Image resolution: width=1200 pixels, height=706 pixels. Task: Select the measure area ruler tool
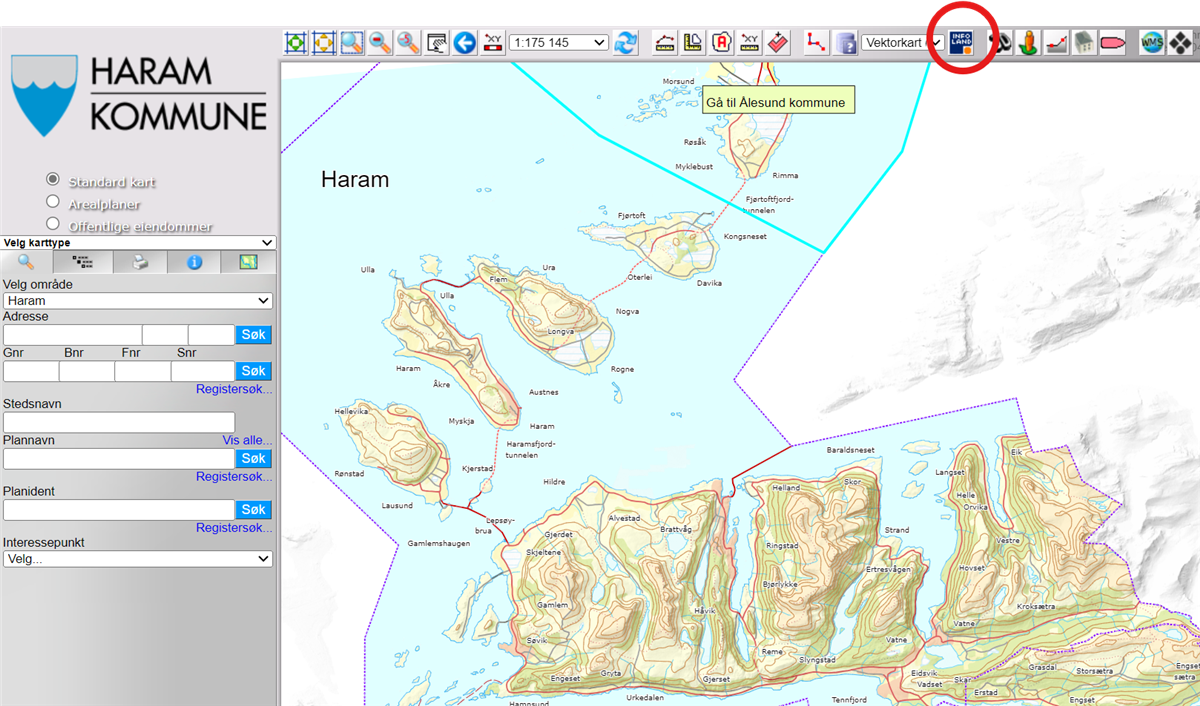[693, 43]
